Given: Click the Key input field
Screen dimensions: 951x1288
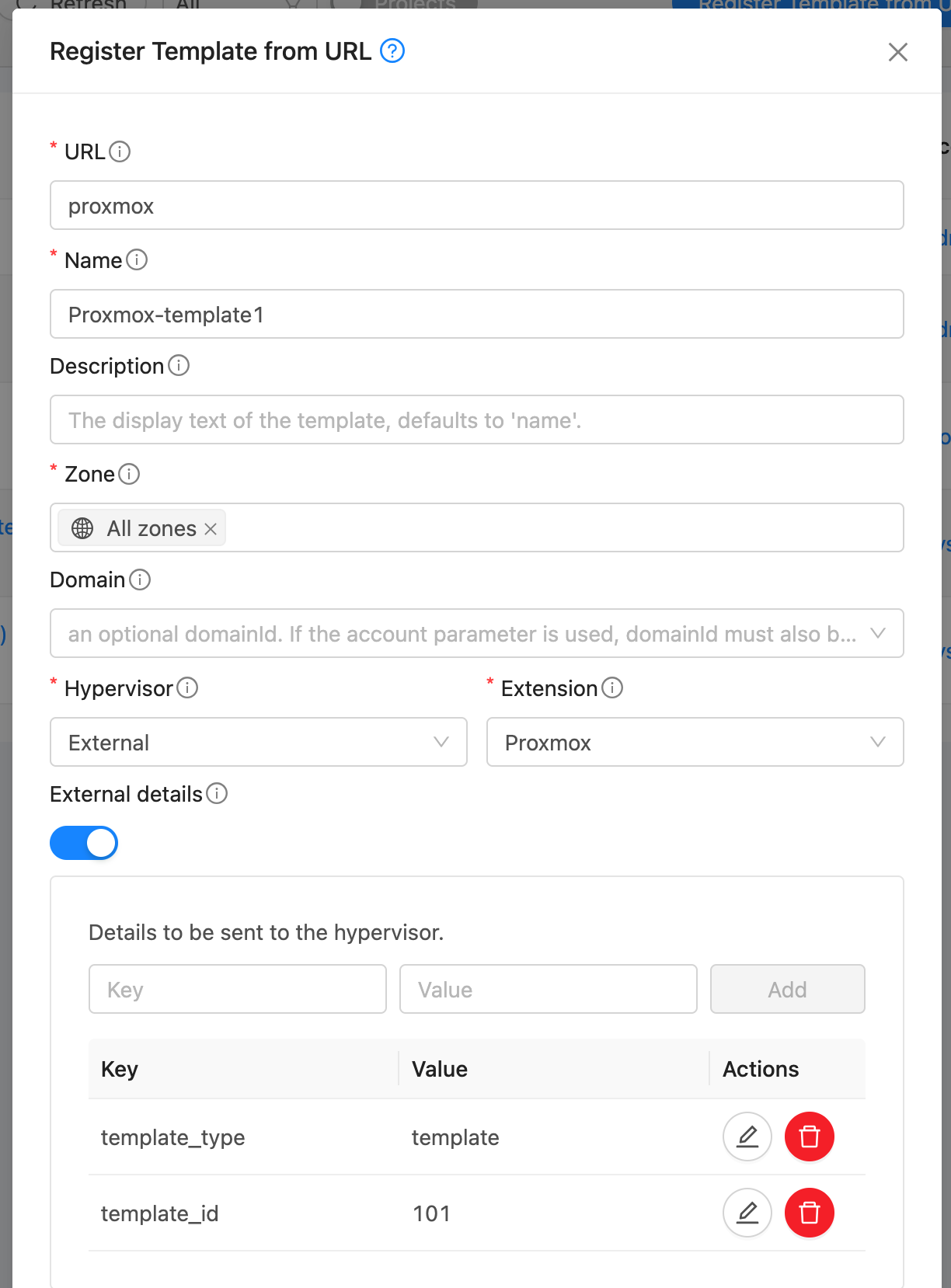Looking at the screenshot, I should pos(237,989).
